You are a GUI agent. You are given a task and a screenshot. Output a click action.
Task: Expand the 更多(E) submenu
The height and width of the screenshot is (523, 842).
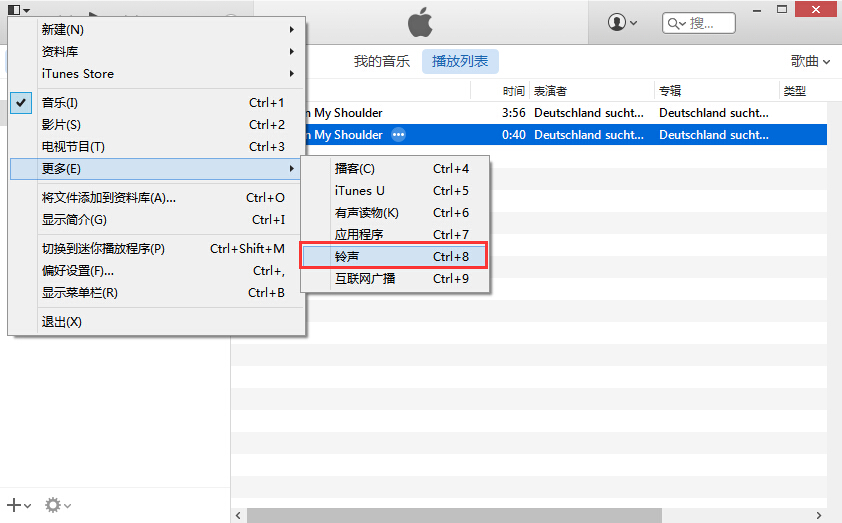(157, 169)
